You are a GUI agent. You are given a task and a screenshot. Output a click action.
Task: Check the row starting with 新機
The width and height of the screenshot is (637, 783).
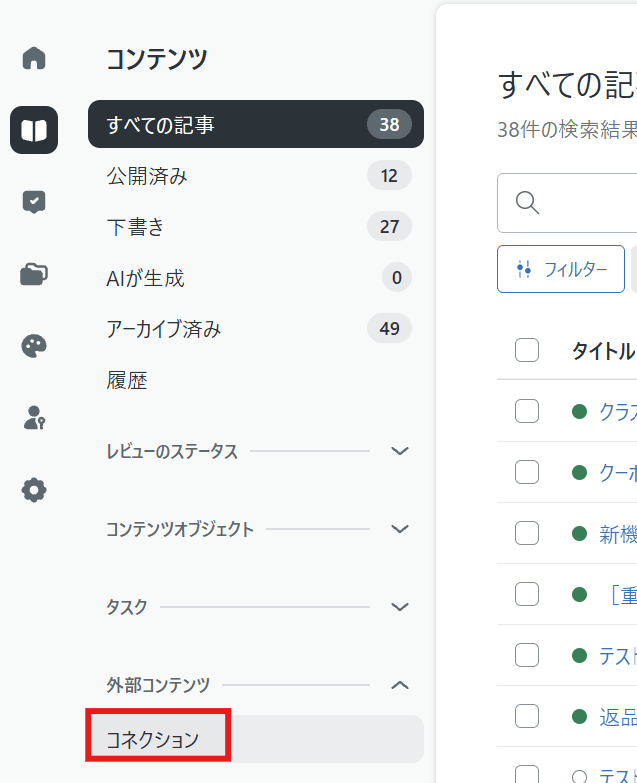(527, 533)
